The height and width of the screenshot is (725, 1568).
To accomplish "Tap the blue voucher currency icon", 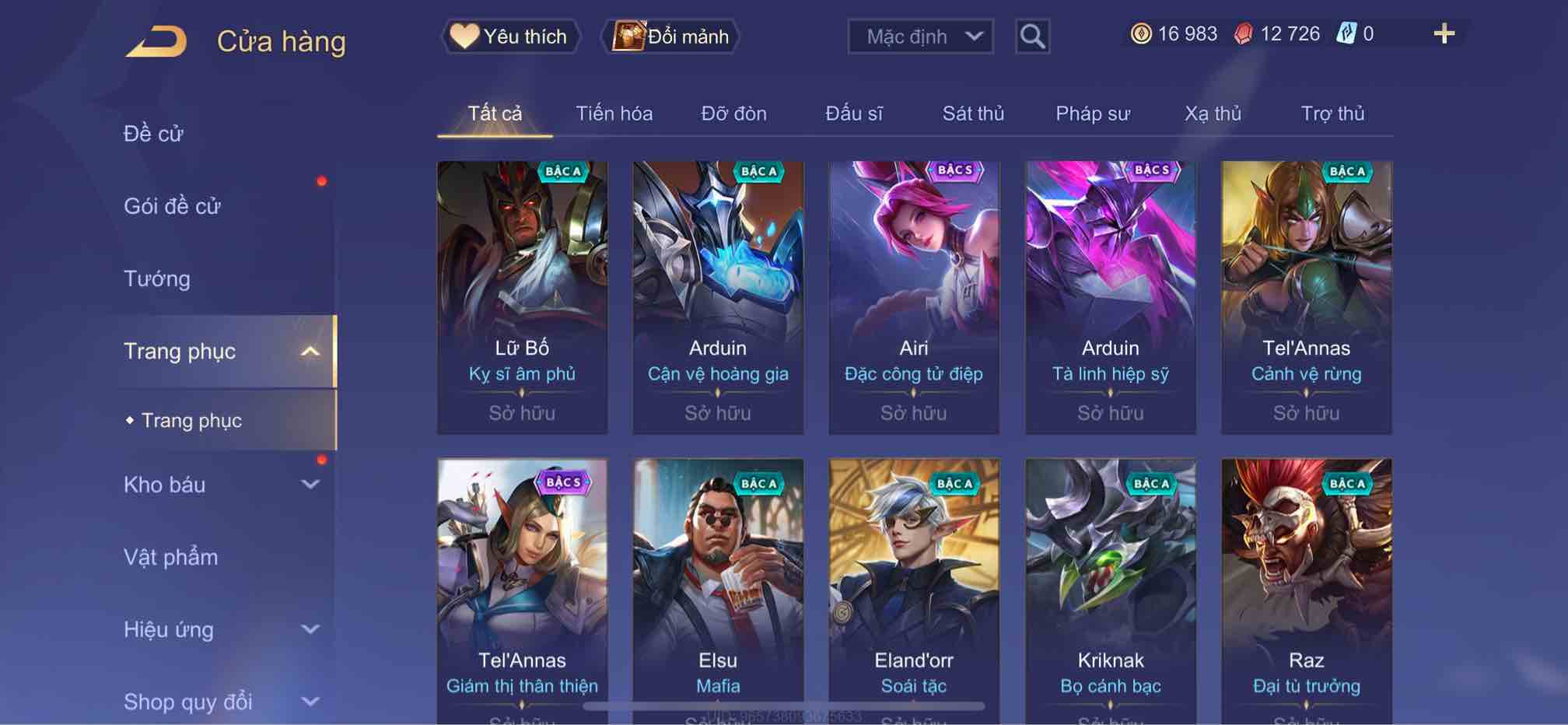I will tap(1346, 33).
